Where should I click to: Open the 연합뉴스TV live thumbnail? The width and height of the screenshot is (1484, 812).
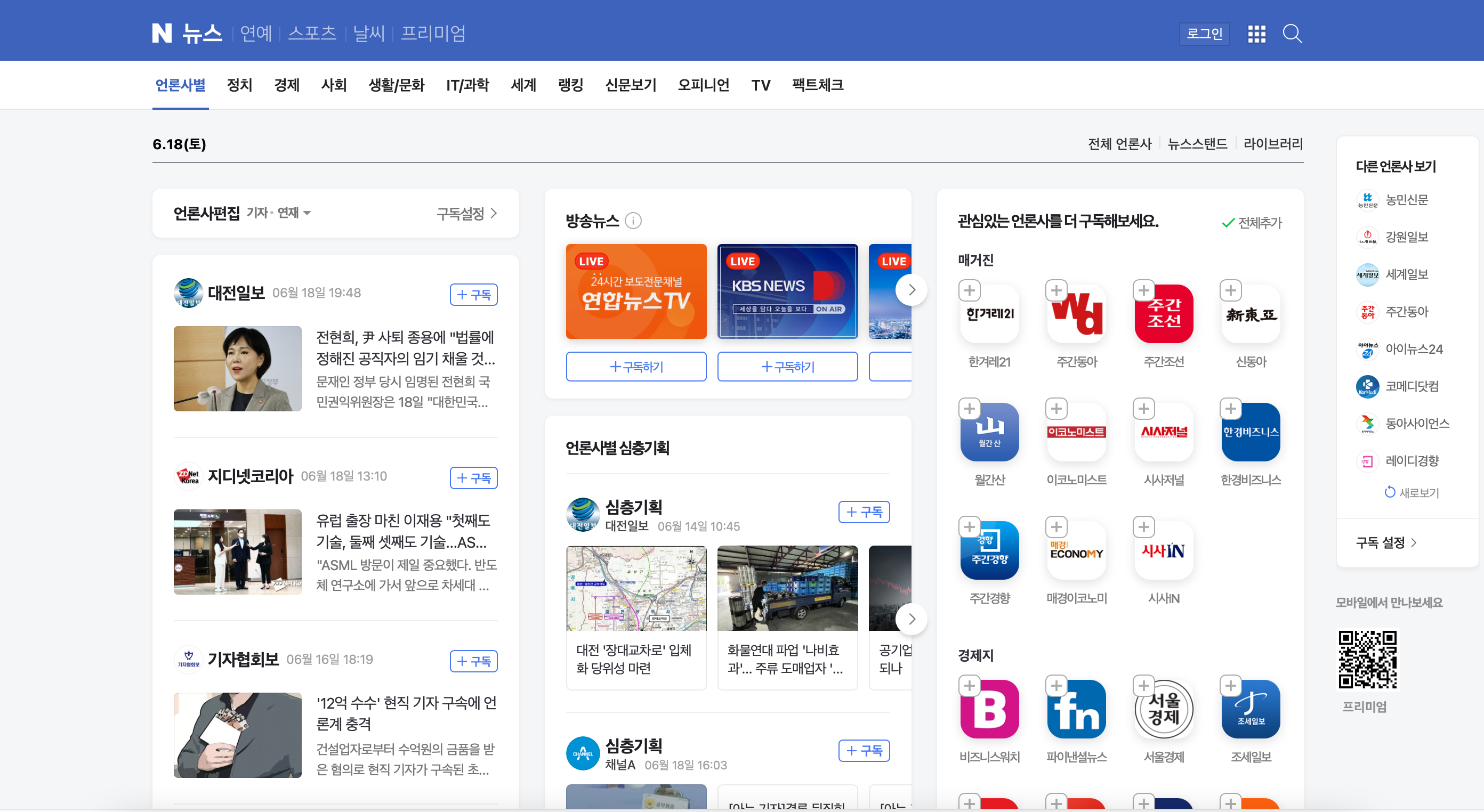click(636, 291)
